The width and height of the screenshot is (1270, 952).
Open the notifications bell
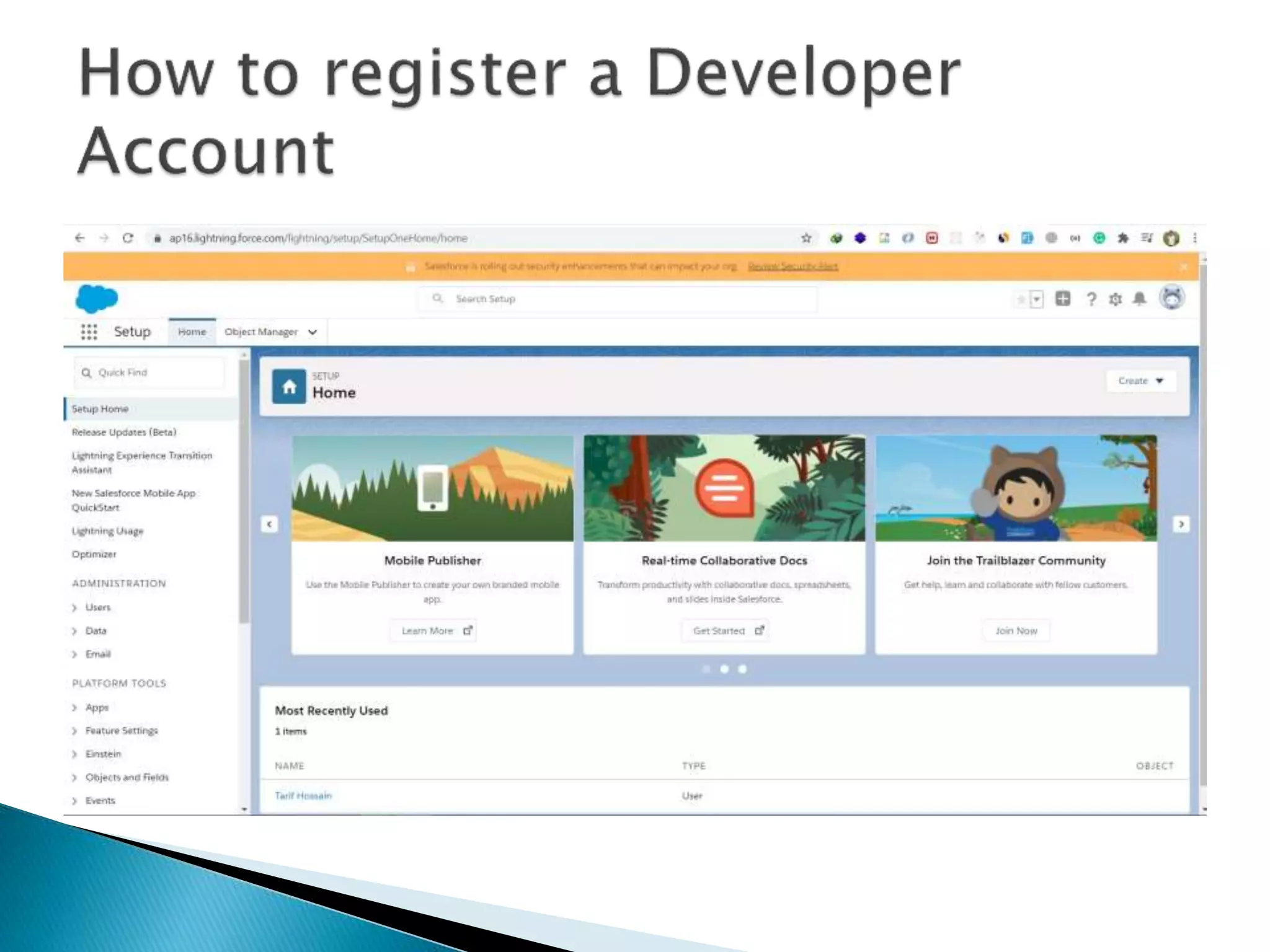click(x=1140, y=299)
